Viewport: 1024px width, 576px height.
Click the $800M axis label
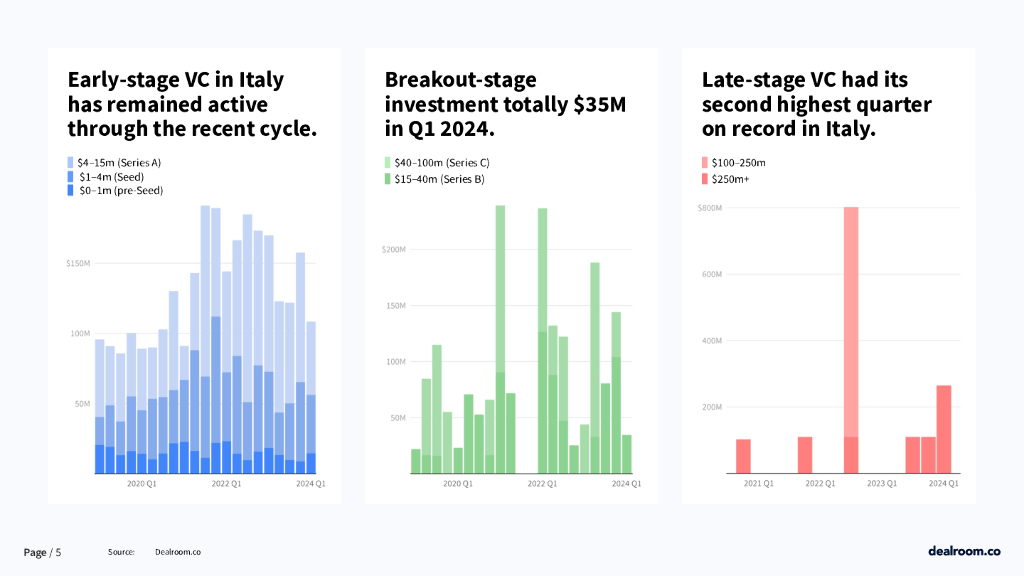click(x=710, y=208)
